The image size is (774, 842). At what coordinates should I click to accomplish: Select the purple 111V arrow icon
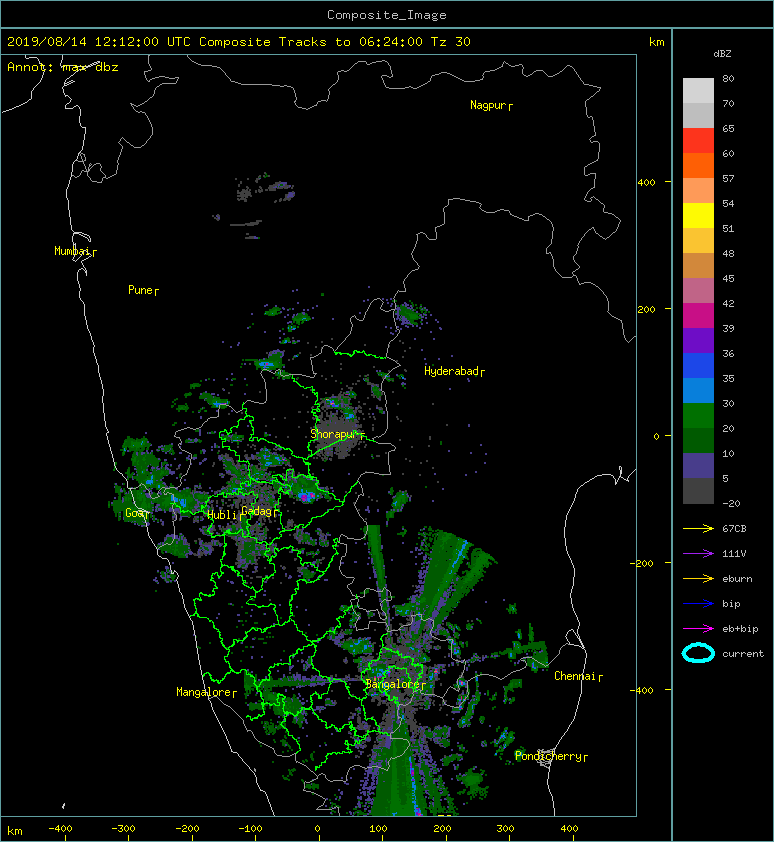pos(698,554)
